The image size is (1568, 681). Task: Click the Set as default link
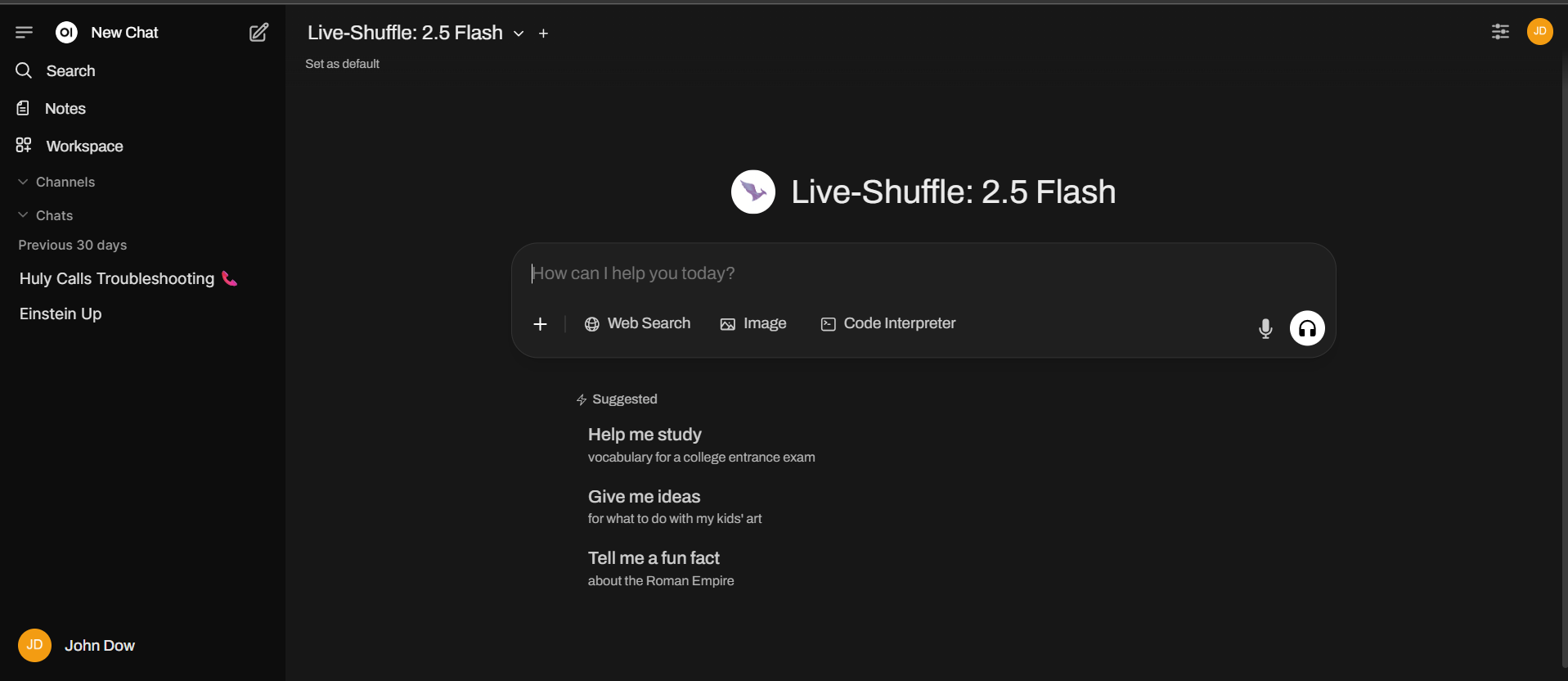pos(342,64)
